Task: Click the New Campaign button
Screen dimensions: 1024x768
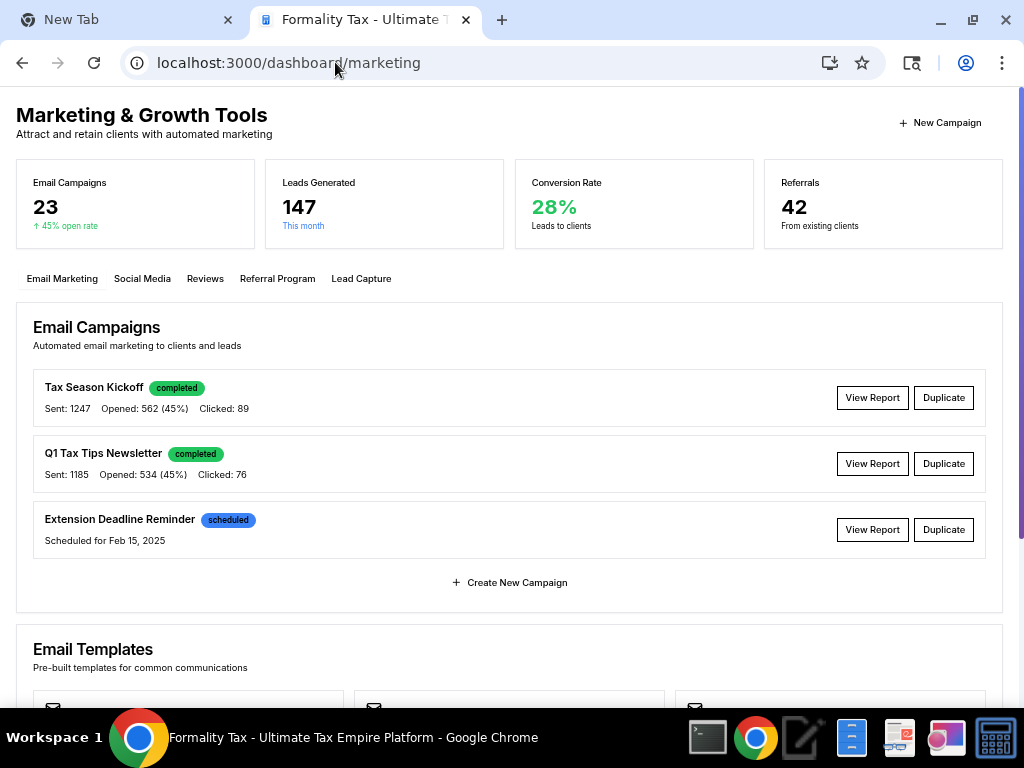Action: point(940,123)
